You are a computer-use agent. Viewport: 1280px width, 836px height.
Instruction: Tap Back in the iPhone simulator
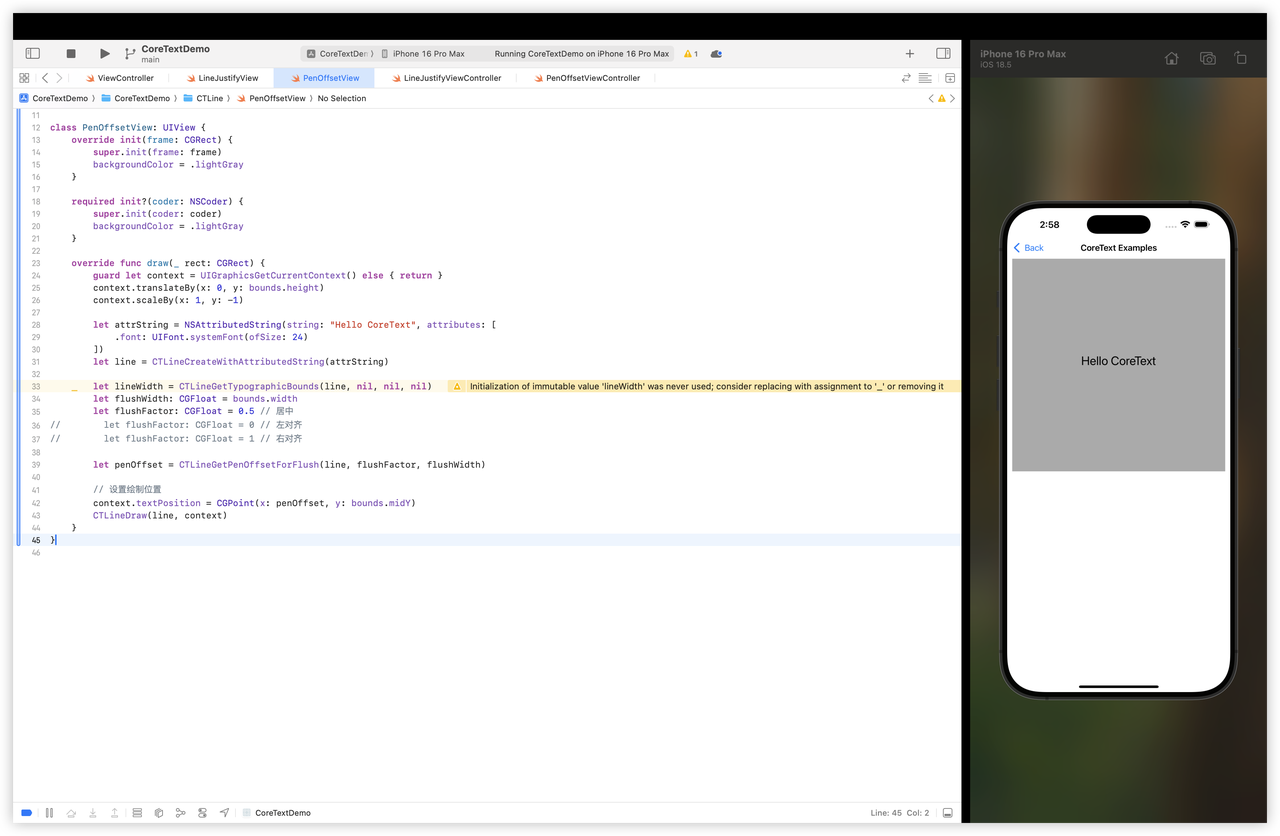1029,248
